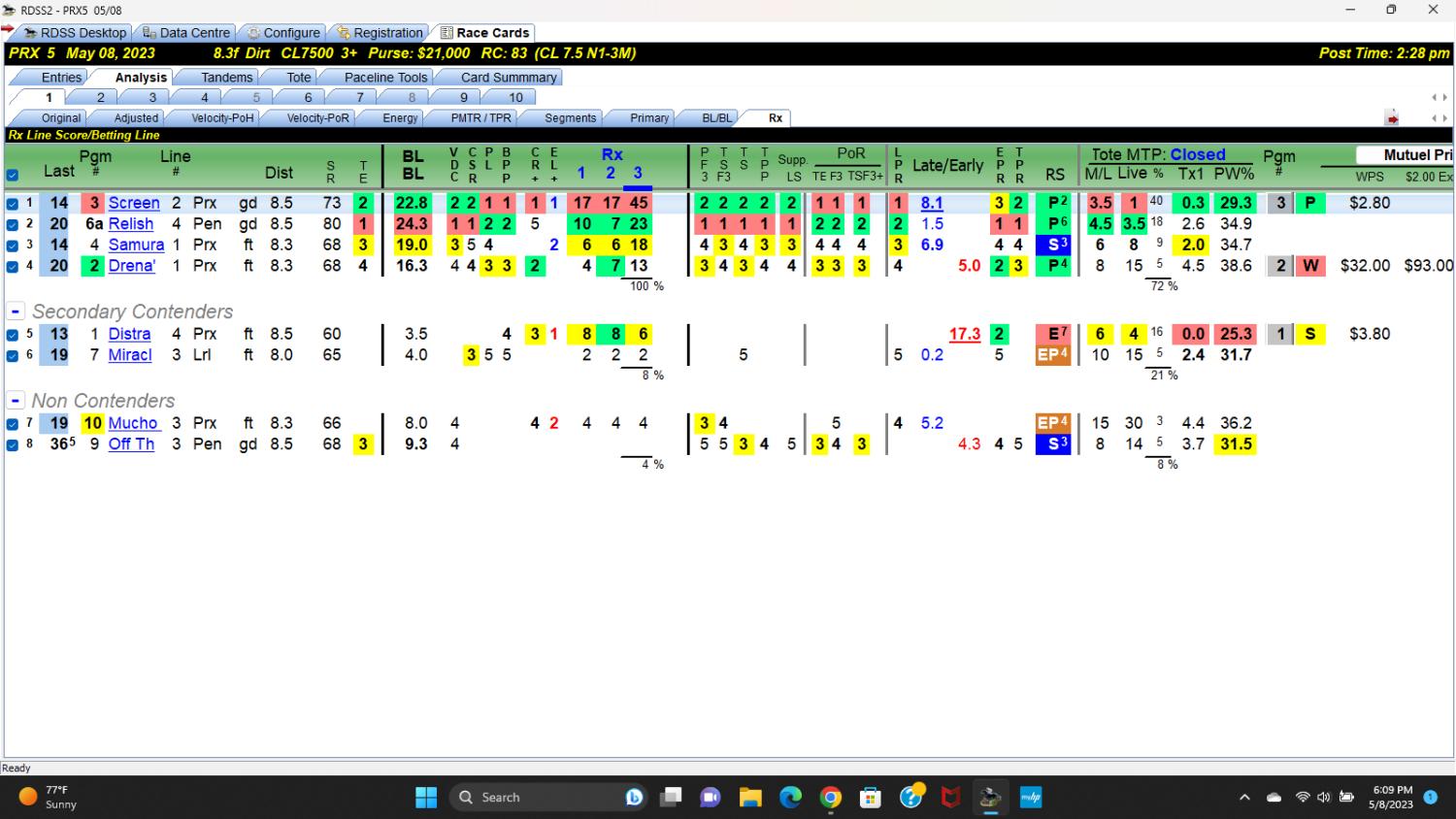Screen dimensions: 1456x819
Task: Open Task View icon in taskbar
Action: tap(671, 798)
